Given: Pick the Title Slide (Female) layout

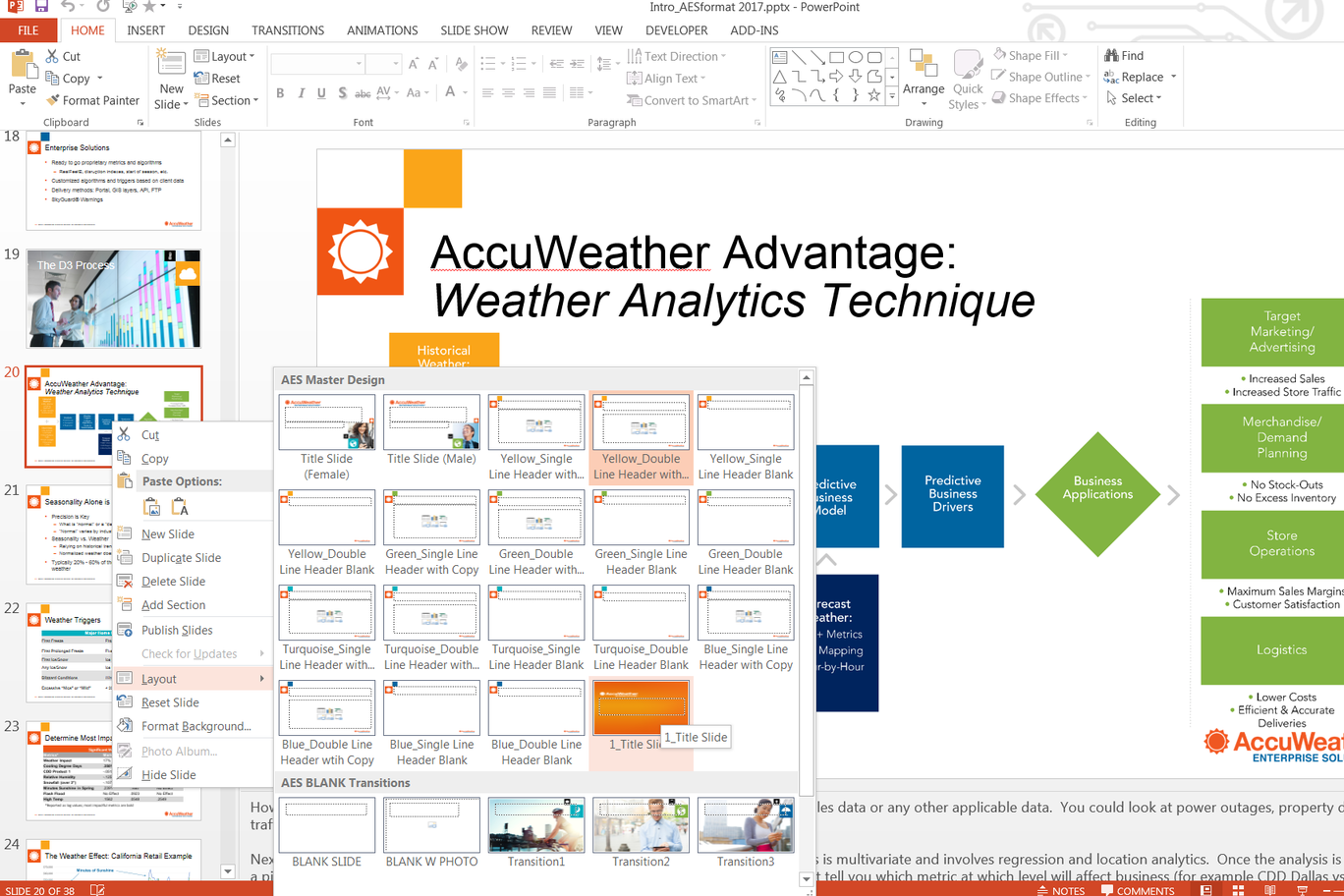Looking at the screenshot, I should [326, 437].
